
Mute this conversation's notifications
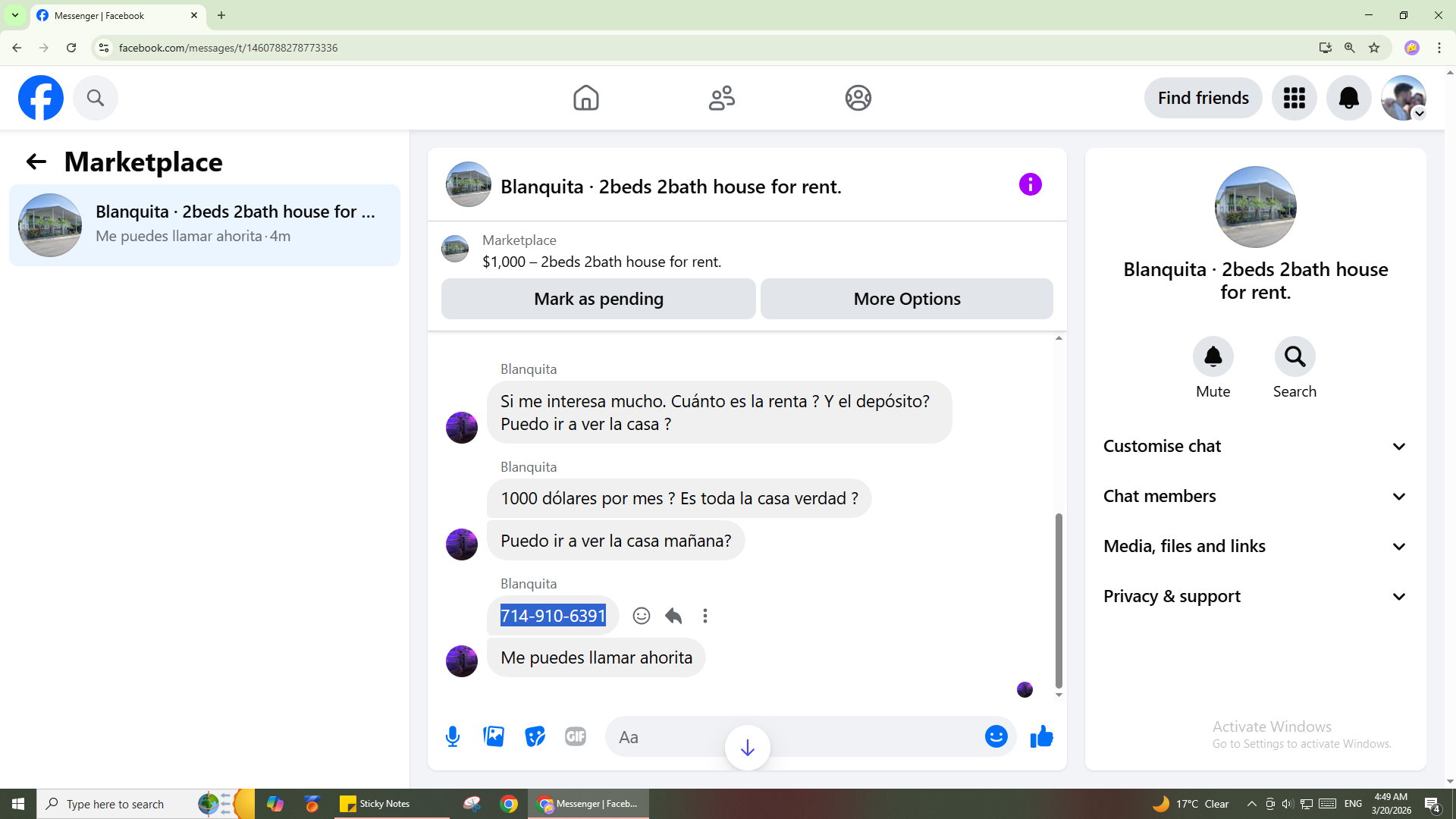click(x=1213, y=357)
